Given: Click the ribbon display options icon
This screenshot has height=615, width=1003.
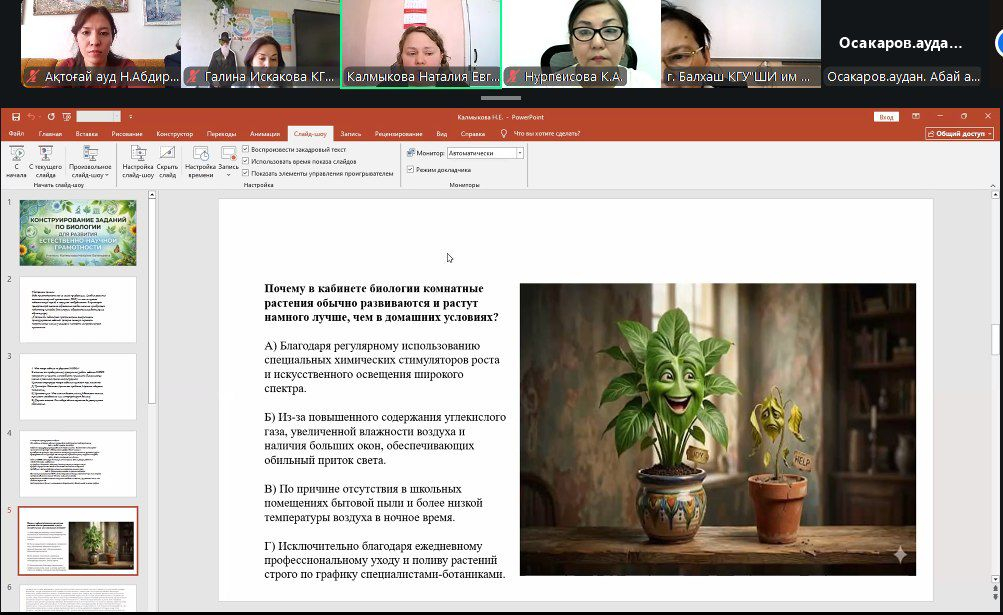Looking at the screenshot, I should coord(916,117).
